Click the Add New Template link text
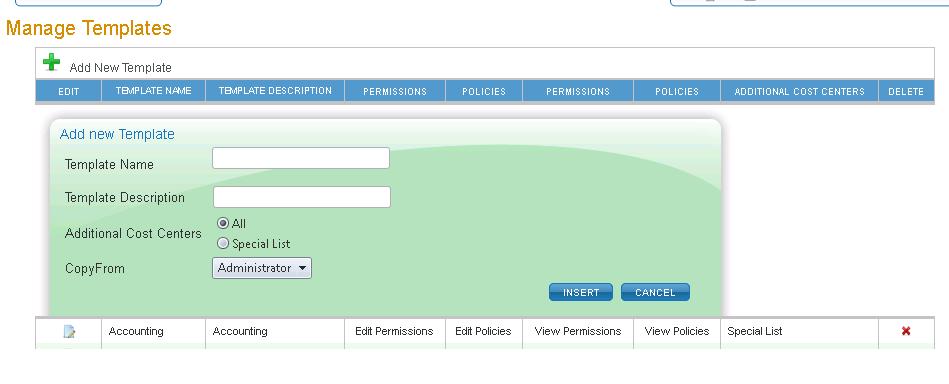This screenshot has height=384, width=949. point(120,68)
